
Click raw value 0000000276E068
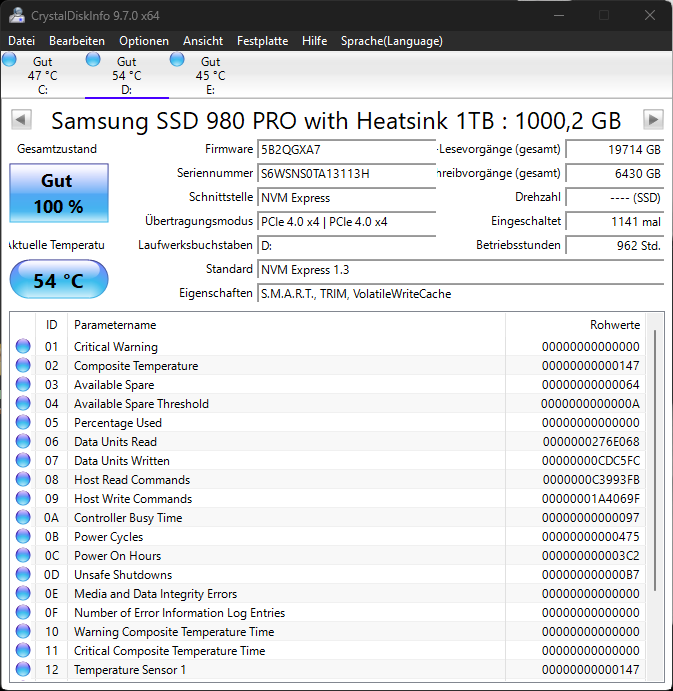click(591, 442)
